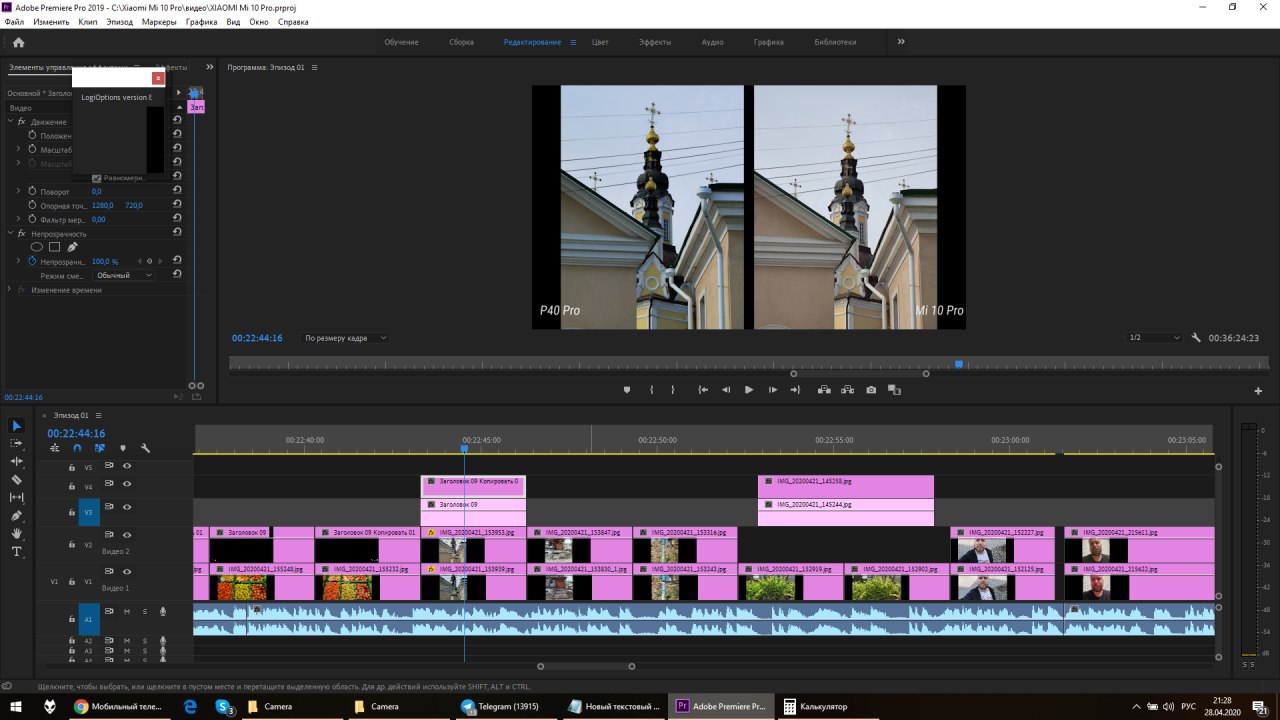Open the Эпизод menu
This screenshot has width=1280, height=720.
[119, 21]
